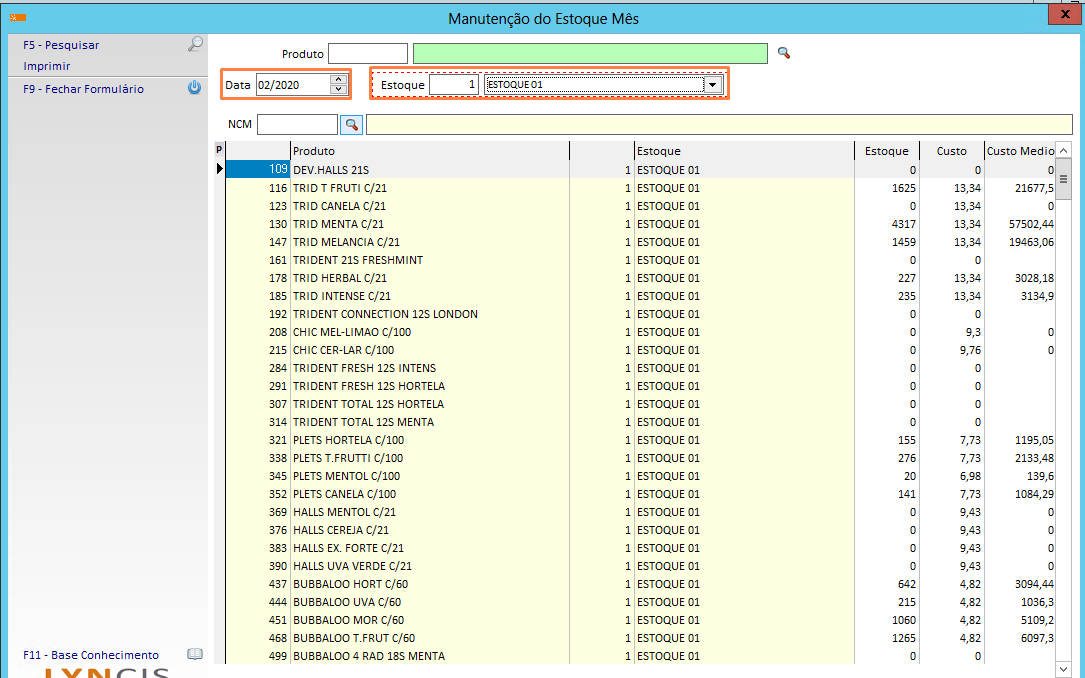Click the Custo Medio column header
Image resolution: width=1085 pixels, height=678 pixels.
1020,151
